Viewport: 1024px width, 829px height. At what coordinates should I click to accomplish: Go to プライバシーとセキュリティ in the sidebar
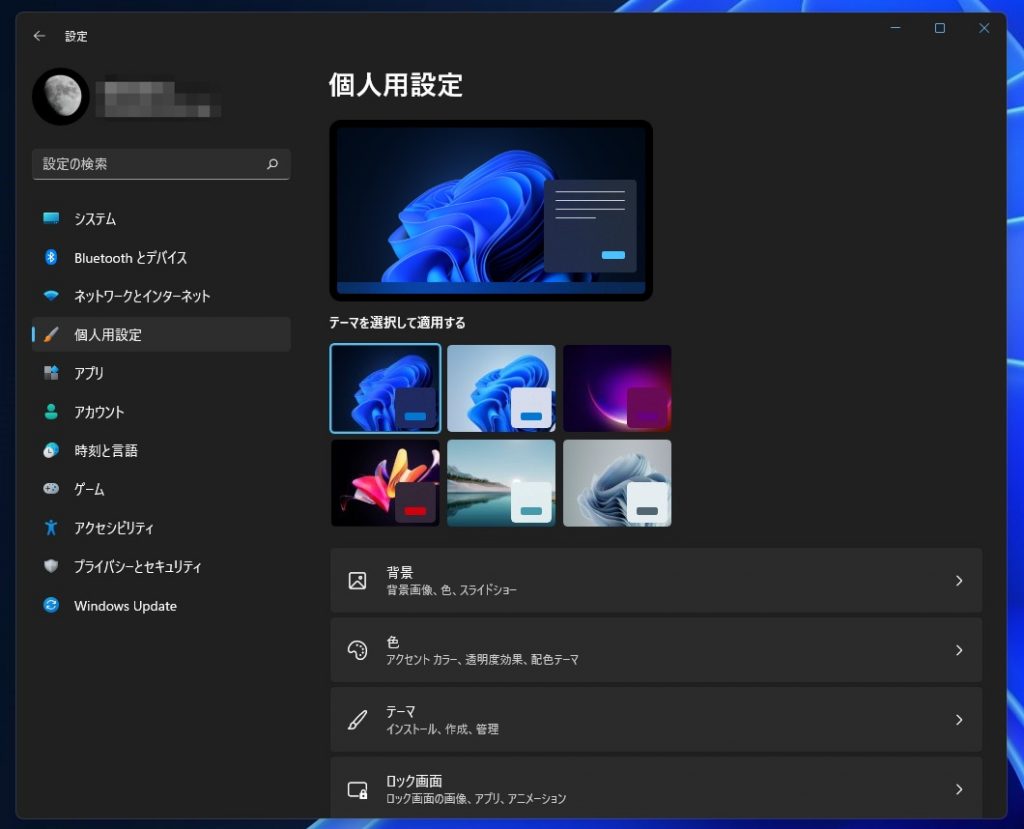pyautogui.click(x=137, y=567)
